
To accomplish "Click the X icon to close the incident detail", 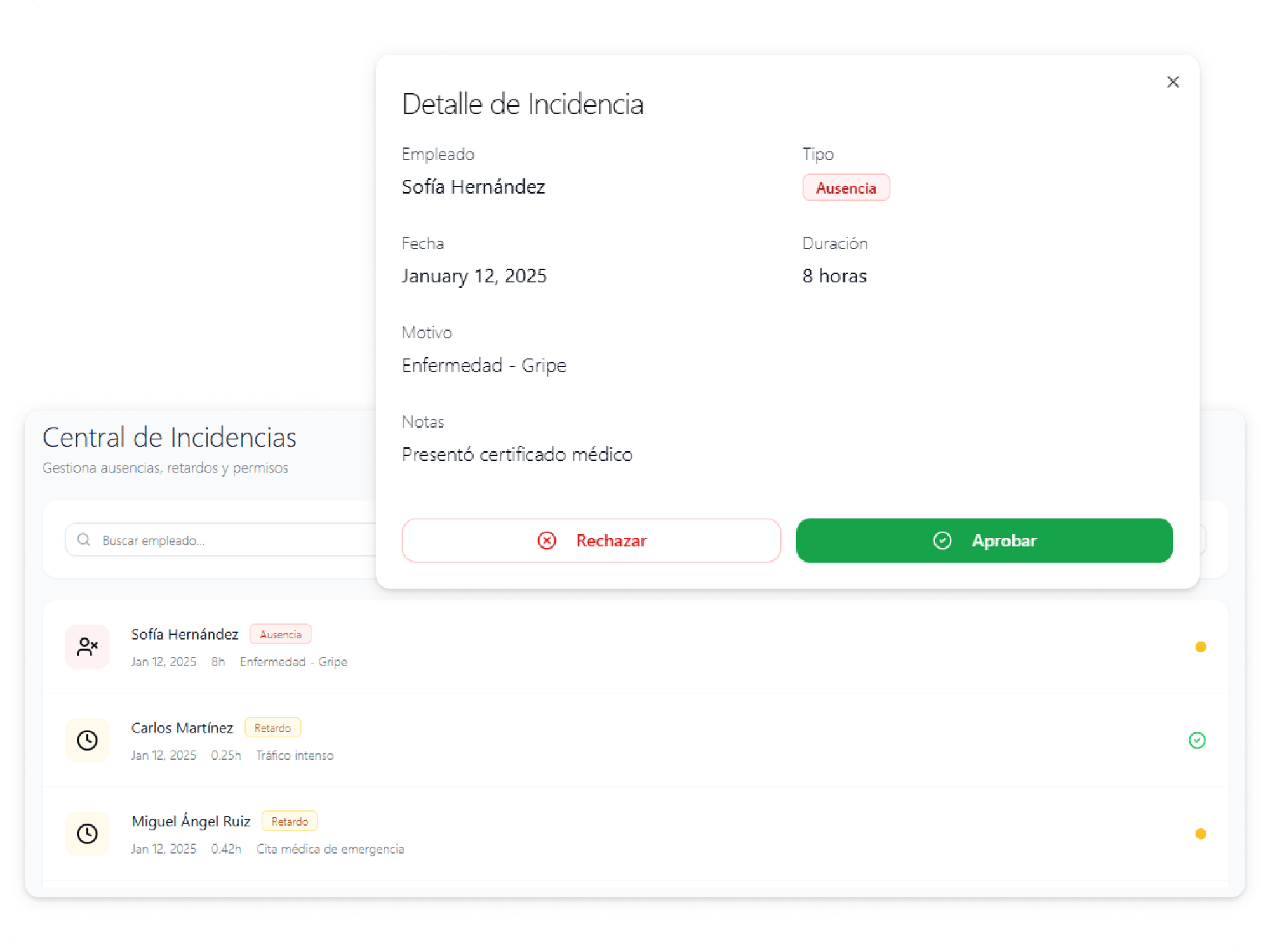I will click(x=1173, y=82).
